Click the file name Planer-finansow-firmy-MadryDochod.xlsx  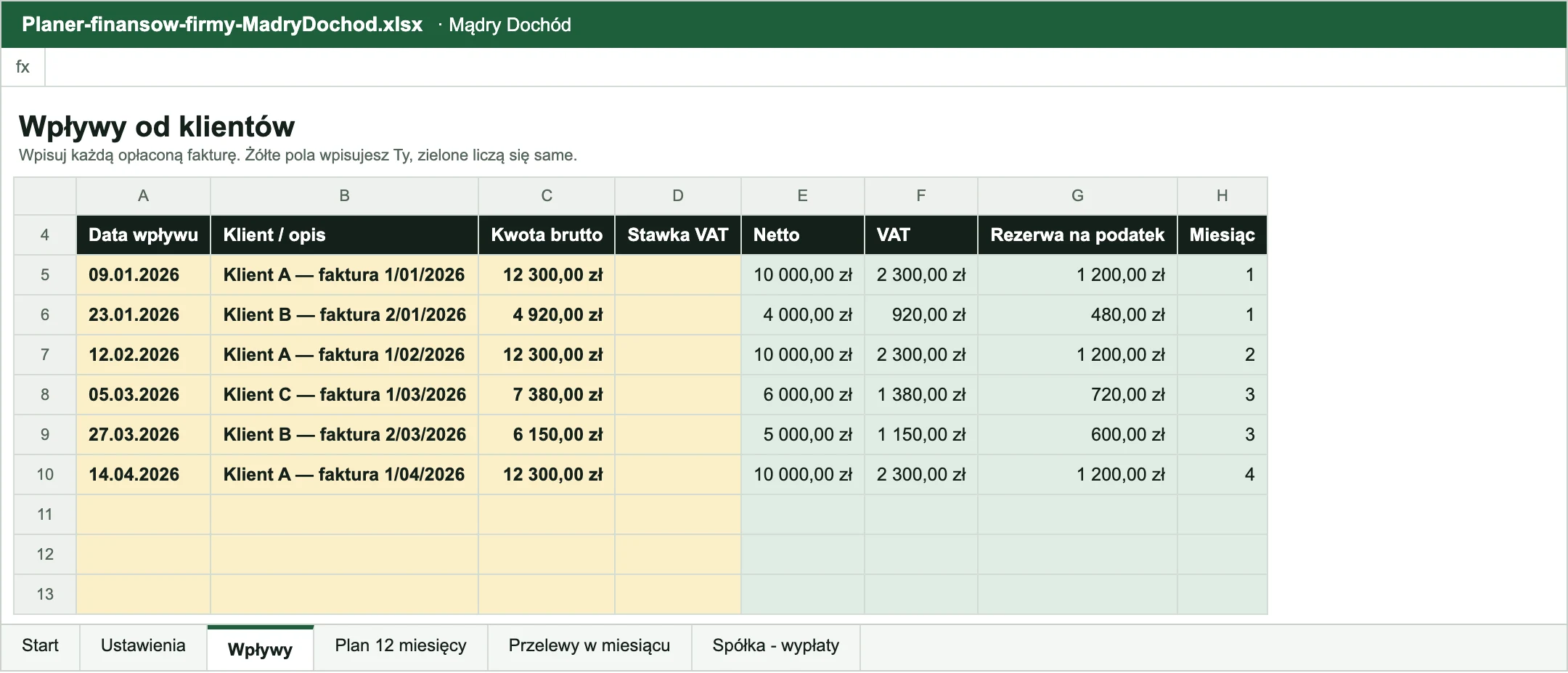[222, 24]
